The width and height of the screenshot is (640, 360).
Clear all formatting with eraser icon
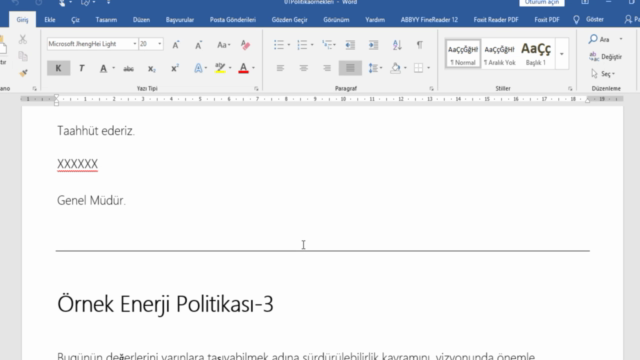coord(245,44)
